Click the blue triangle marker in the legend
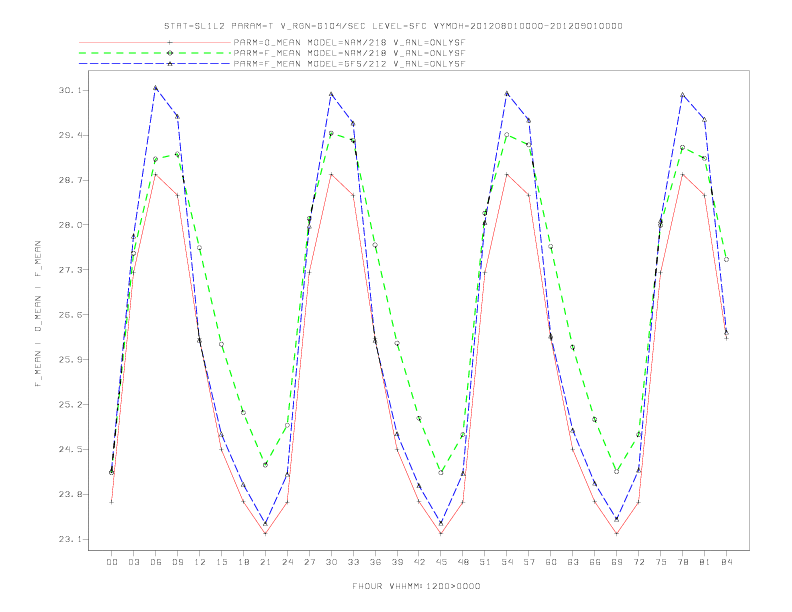This screenshot has height=612, width=792. point(170,64)
